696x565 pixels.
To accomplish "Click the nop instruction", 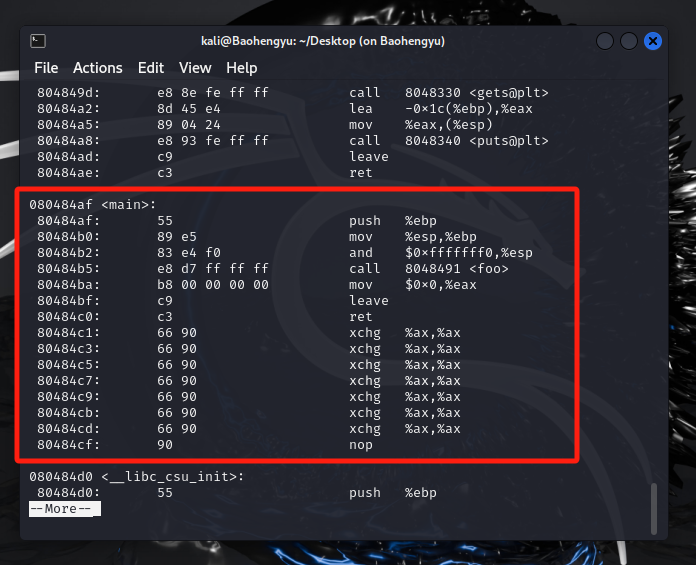I will (361, 445).
